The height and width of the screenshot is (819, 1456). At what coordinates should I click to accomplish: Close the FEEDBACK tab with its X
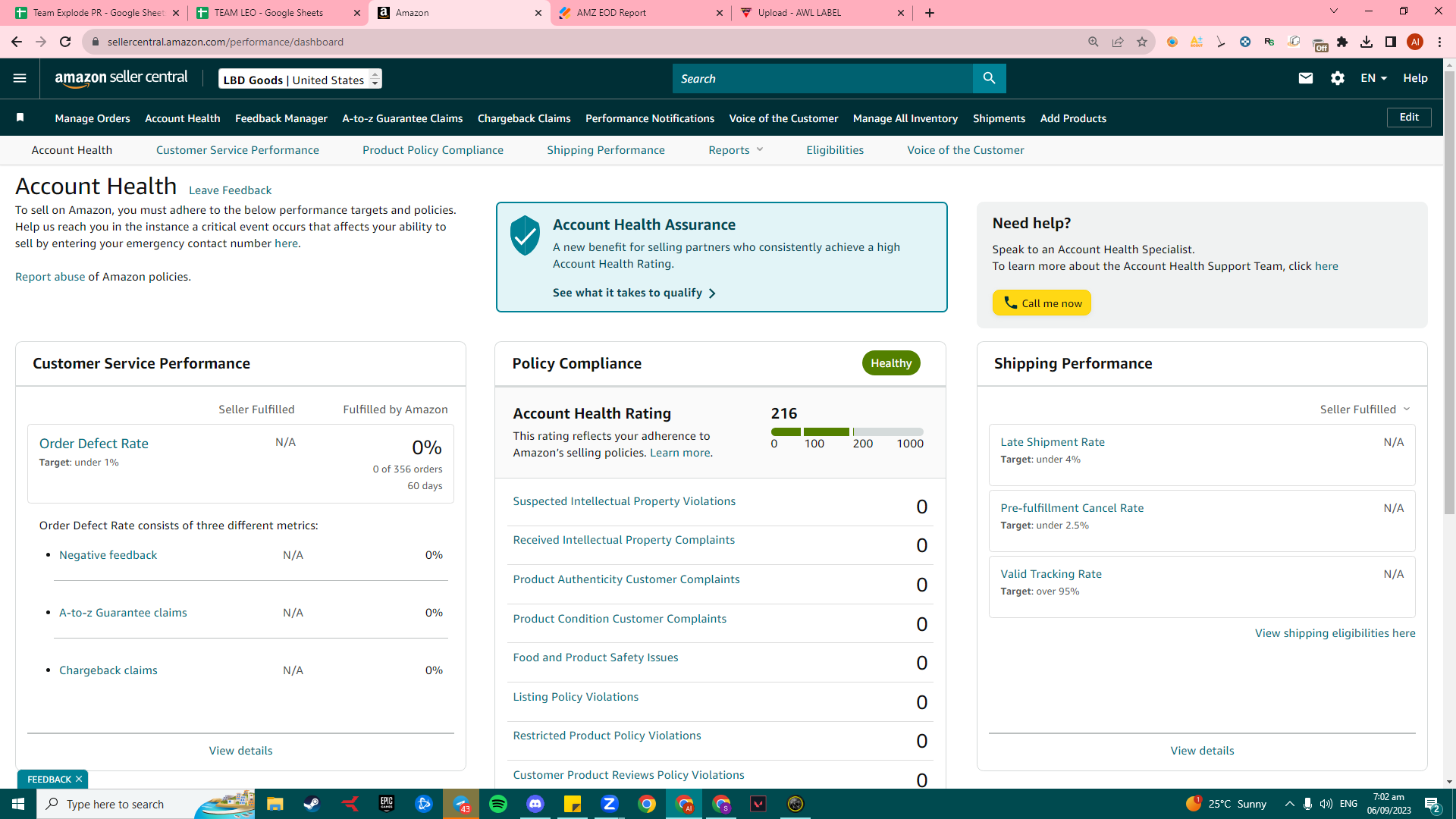click(x=79, y=779)
